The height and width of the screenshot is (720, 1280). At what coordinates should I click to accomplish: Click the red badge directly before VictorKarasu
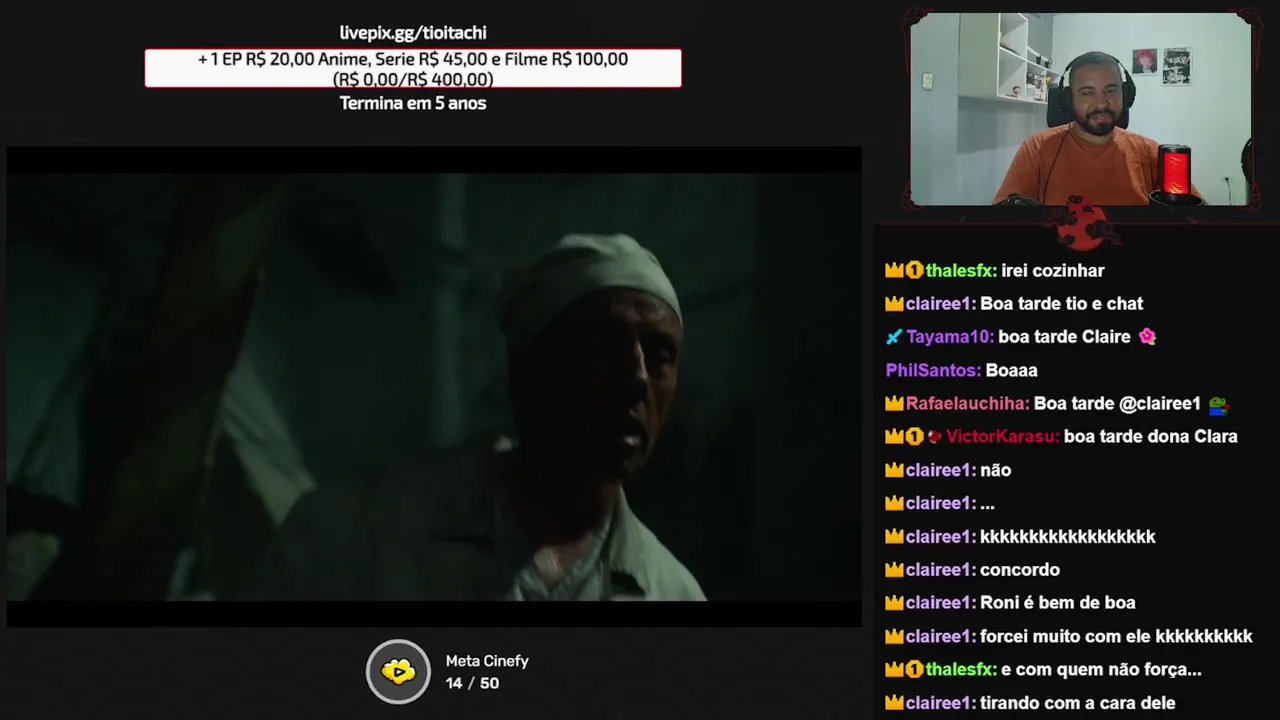[934, 437]
